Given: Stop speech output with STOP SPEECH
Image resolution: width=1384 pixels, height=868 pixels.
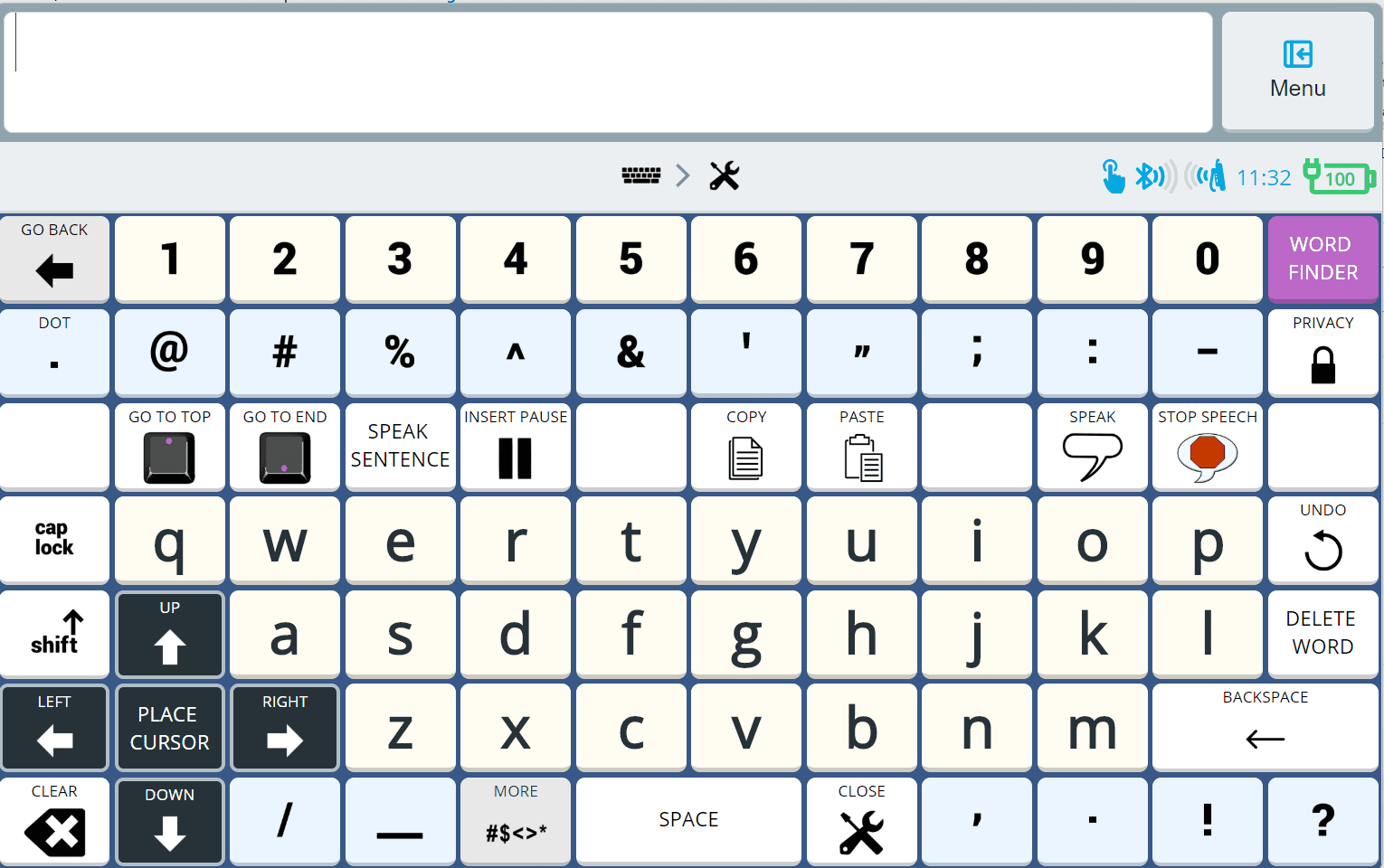Looking at the screenshot, I should coord(1208,447).
